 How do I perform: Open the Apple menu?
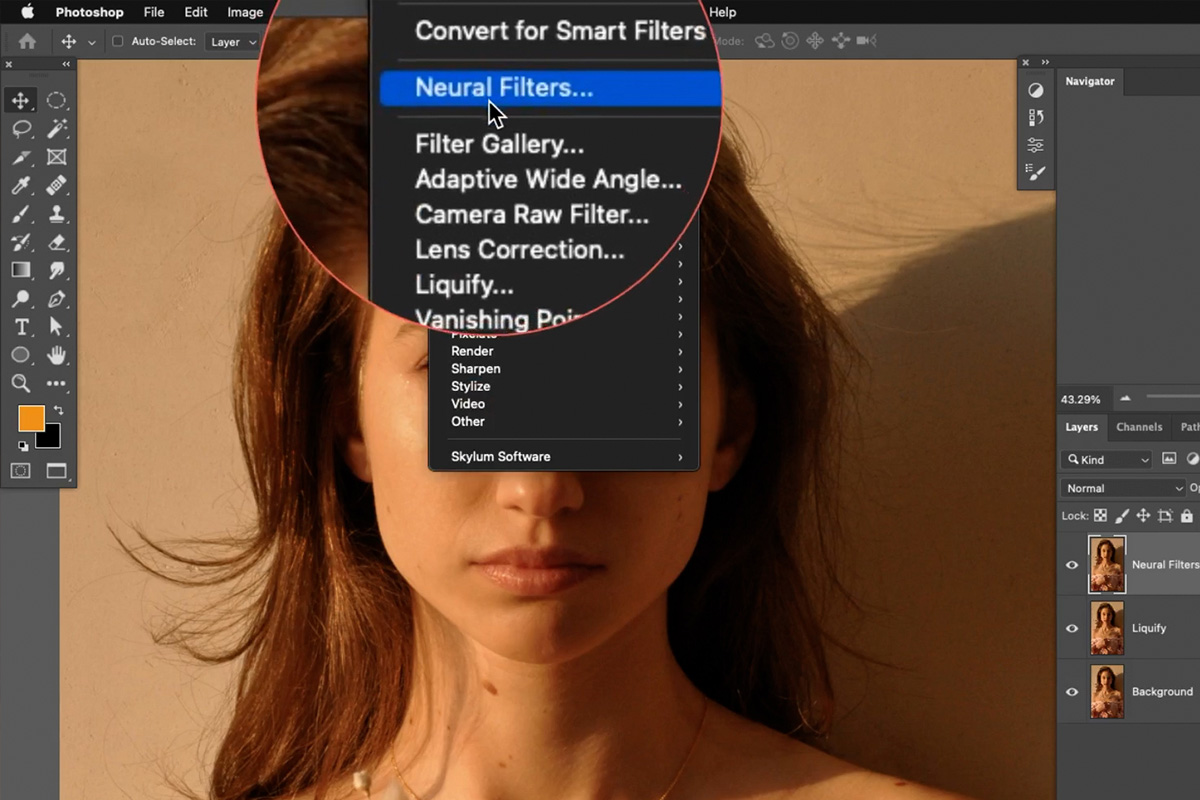[x=27, y=12]
